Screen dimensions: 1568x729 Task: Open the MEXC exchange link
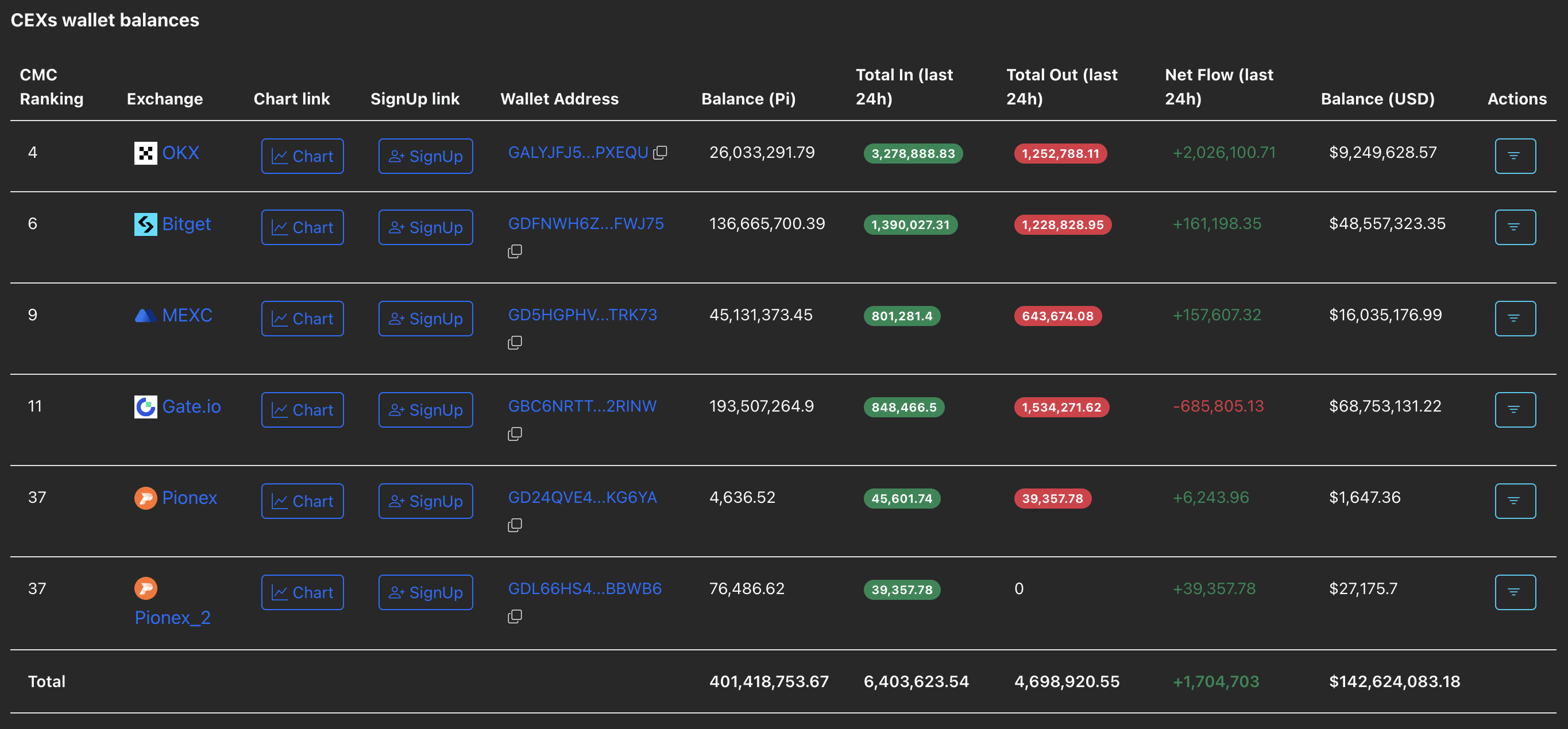[187, 315]
